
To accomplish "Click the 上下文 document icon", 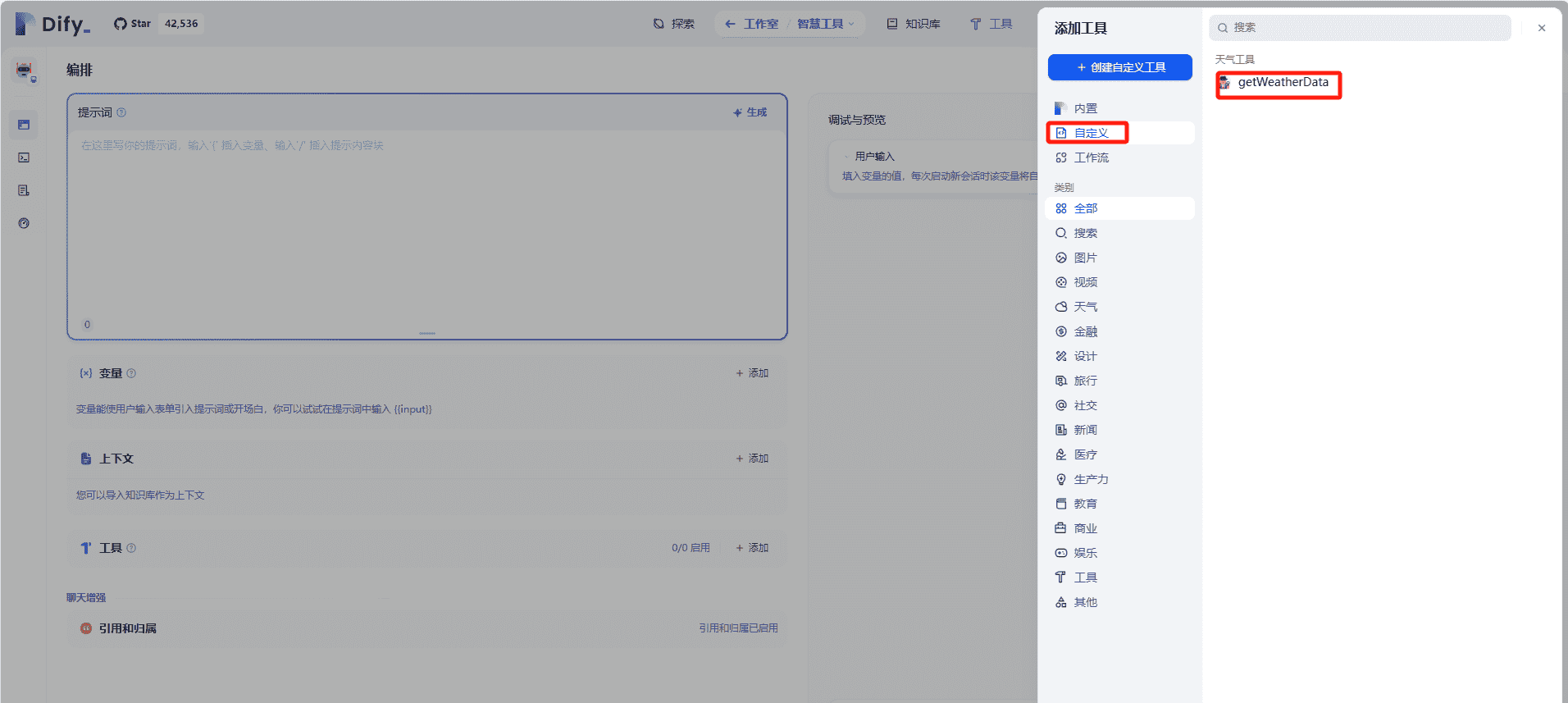I will point(86,459).
